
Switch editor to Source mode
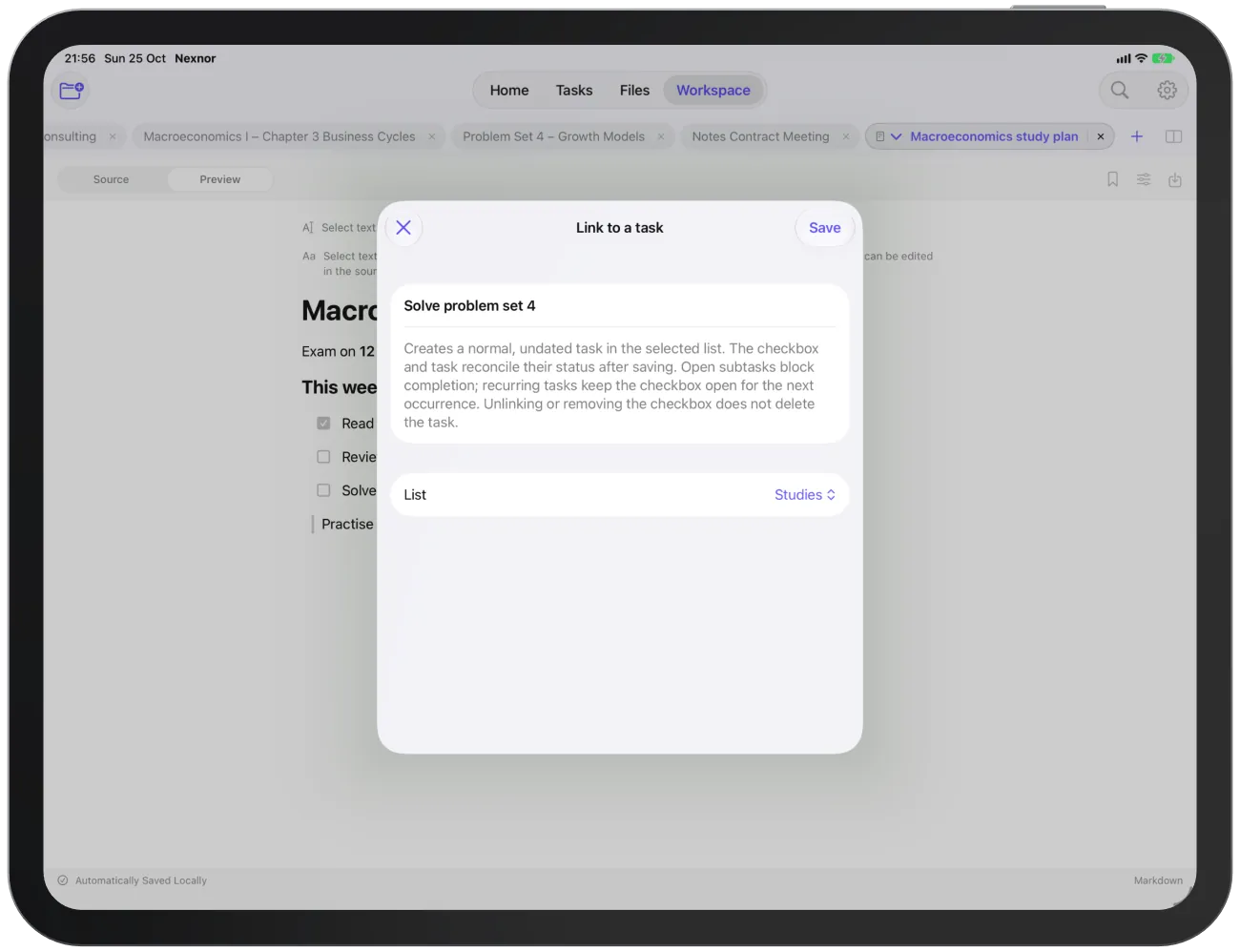[111, 179]
